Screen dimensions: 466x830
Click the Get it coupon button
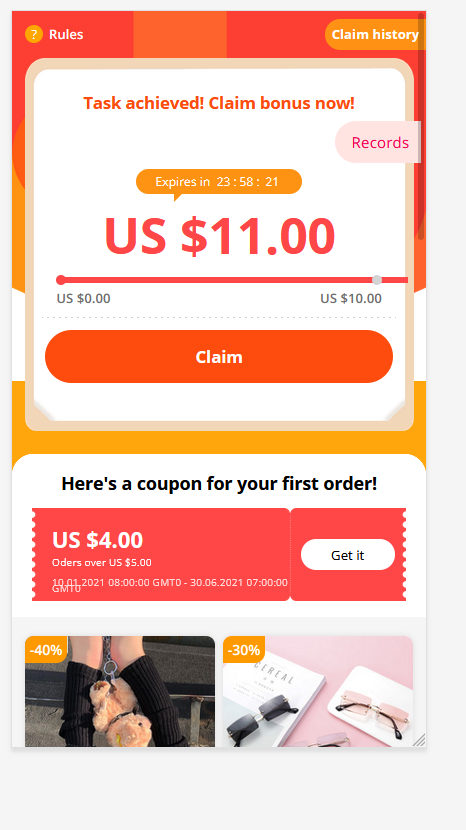pyautogui.click(x=348, y=555)
